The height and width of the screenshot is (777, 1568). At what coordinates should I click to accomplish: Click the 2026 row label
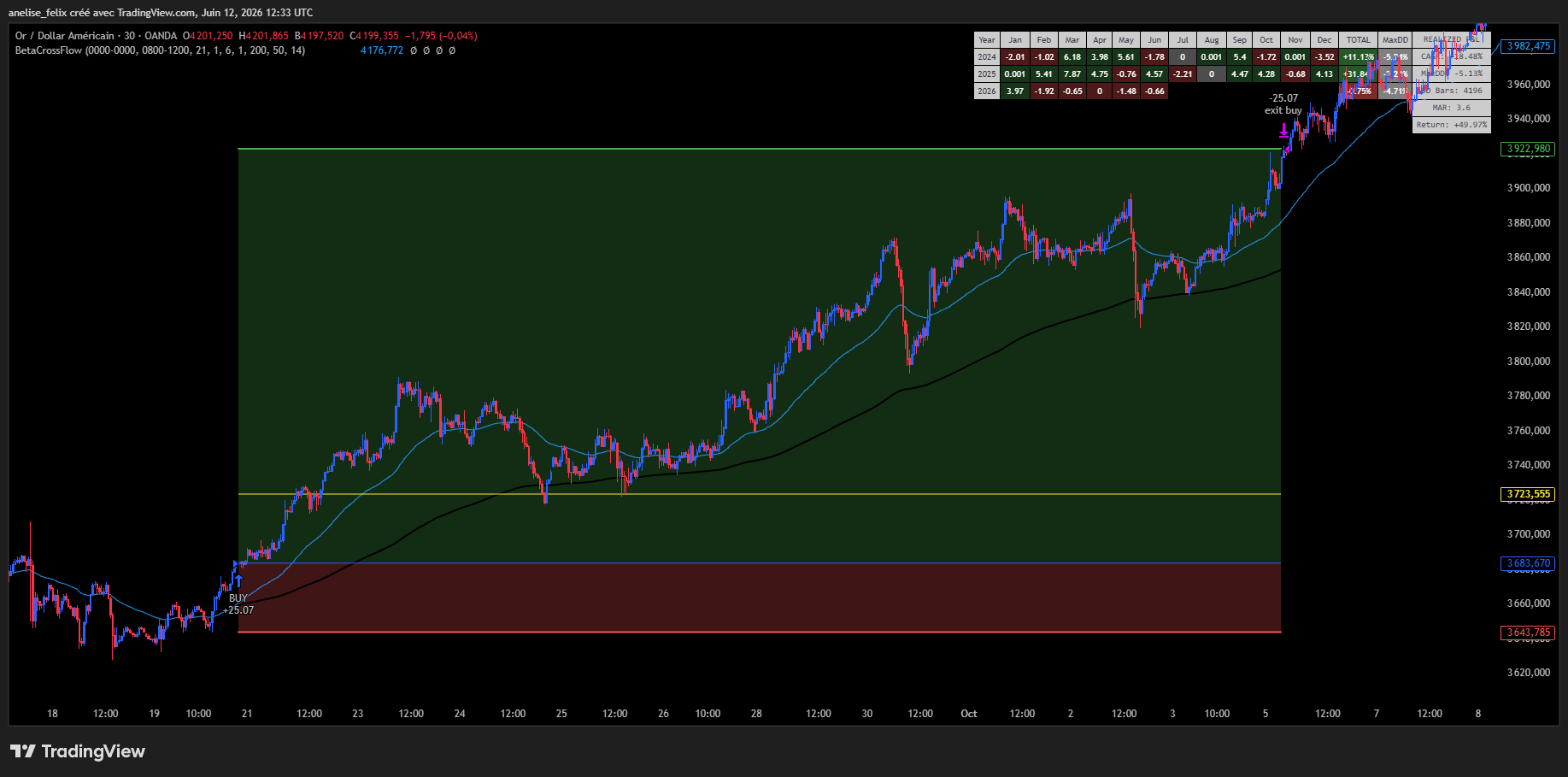[x=987, y=91]
